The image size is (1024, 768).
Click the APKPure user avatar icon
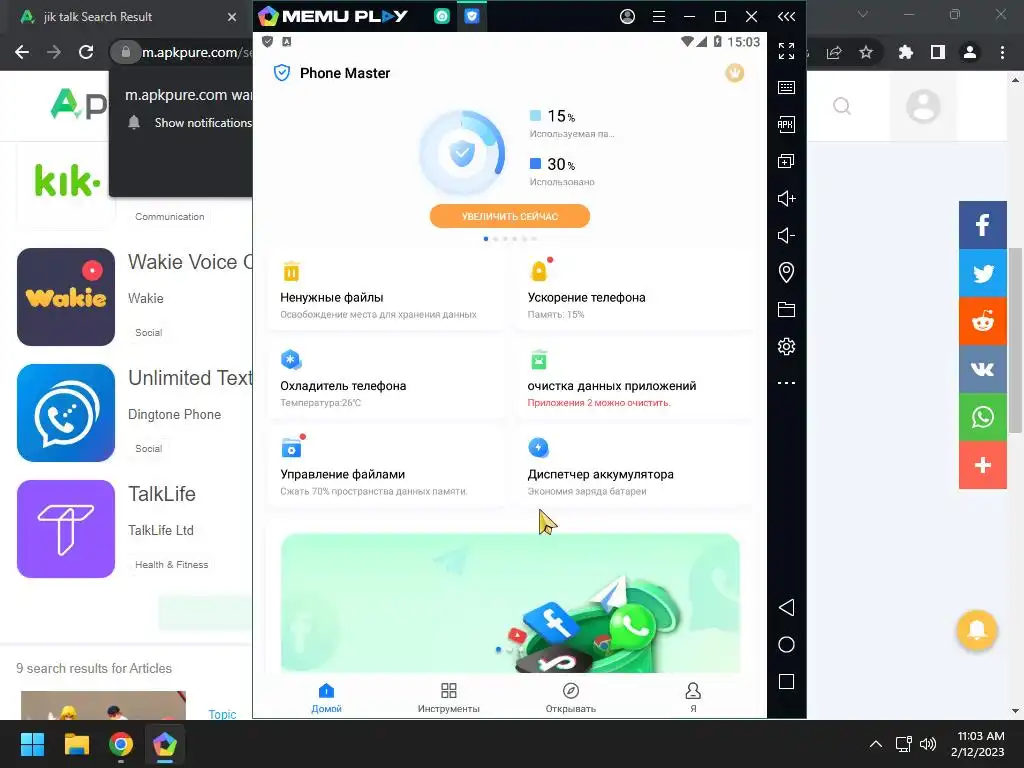pyautogui.click(x=923, y=106)
